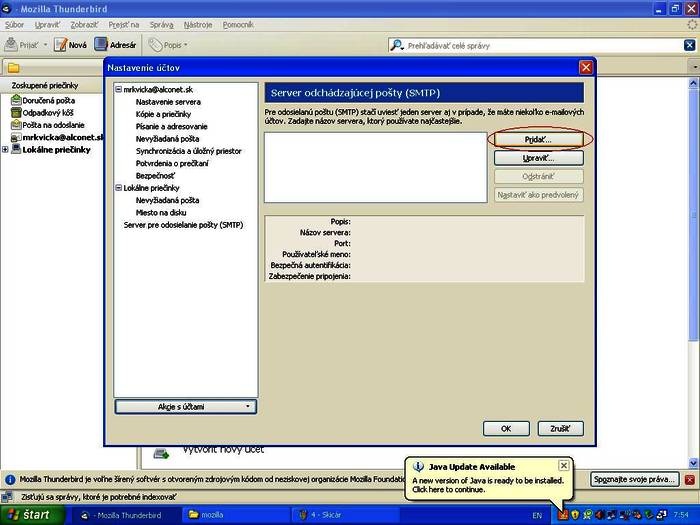The image size is (700, 525).
Task: Click the taskbar clock showing 7:54
Action: coord(681,515)
